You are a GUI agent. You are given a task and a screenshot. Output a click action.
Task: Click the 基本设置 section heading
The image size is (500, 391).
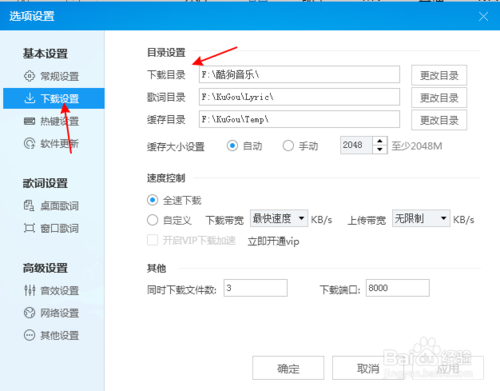click(45, 53)
